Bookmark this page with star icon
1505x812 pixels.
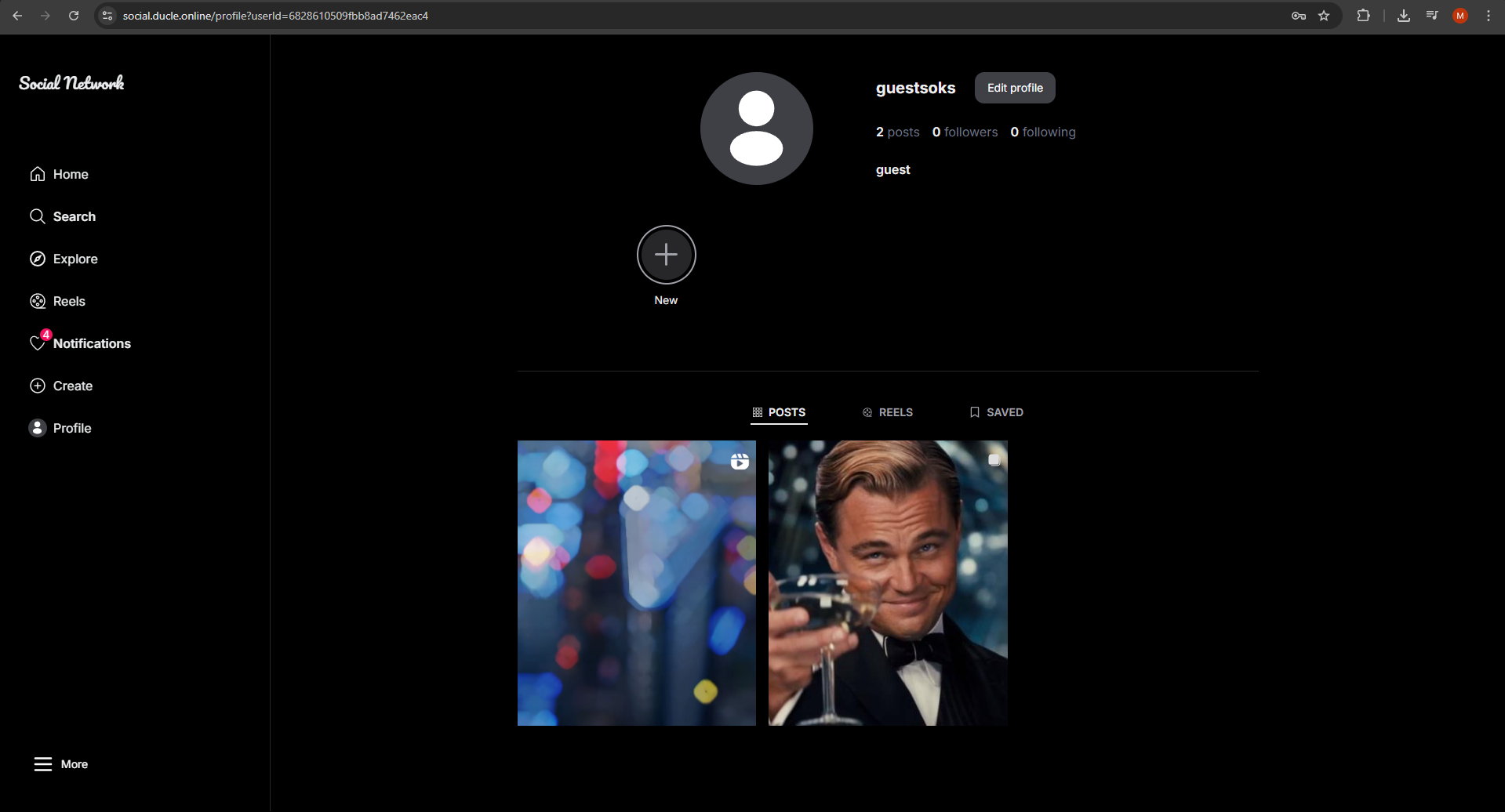coord(1324,16)
